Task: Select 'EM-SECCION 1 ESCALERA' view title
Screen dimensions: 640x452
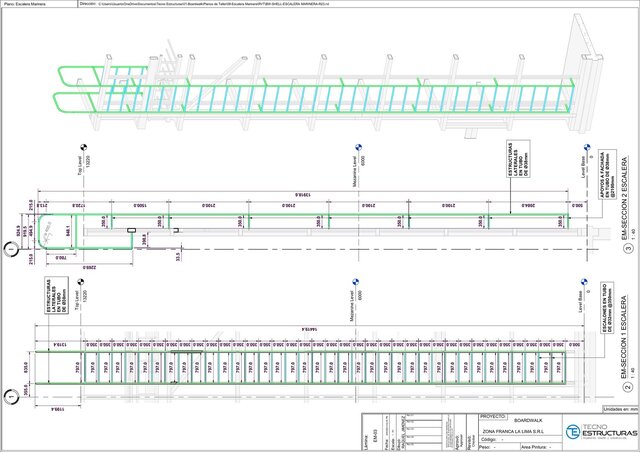Action: (623, 338)
